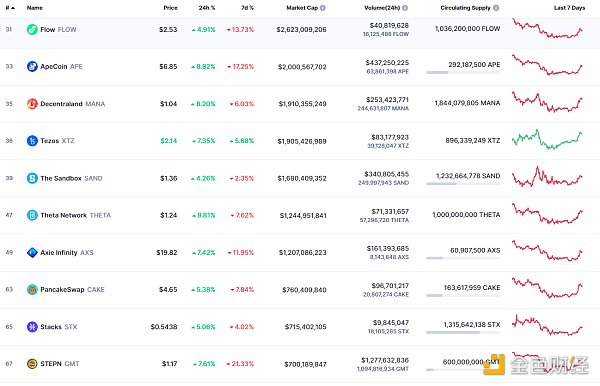Click Tezos 7d change 5.88%
Screen dimensions: 600x386
(x=242, y=141)
